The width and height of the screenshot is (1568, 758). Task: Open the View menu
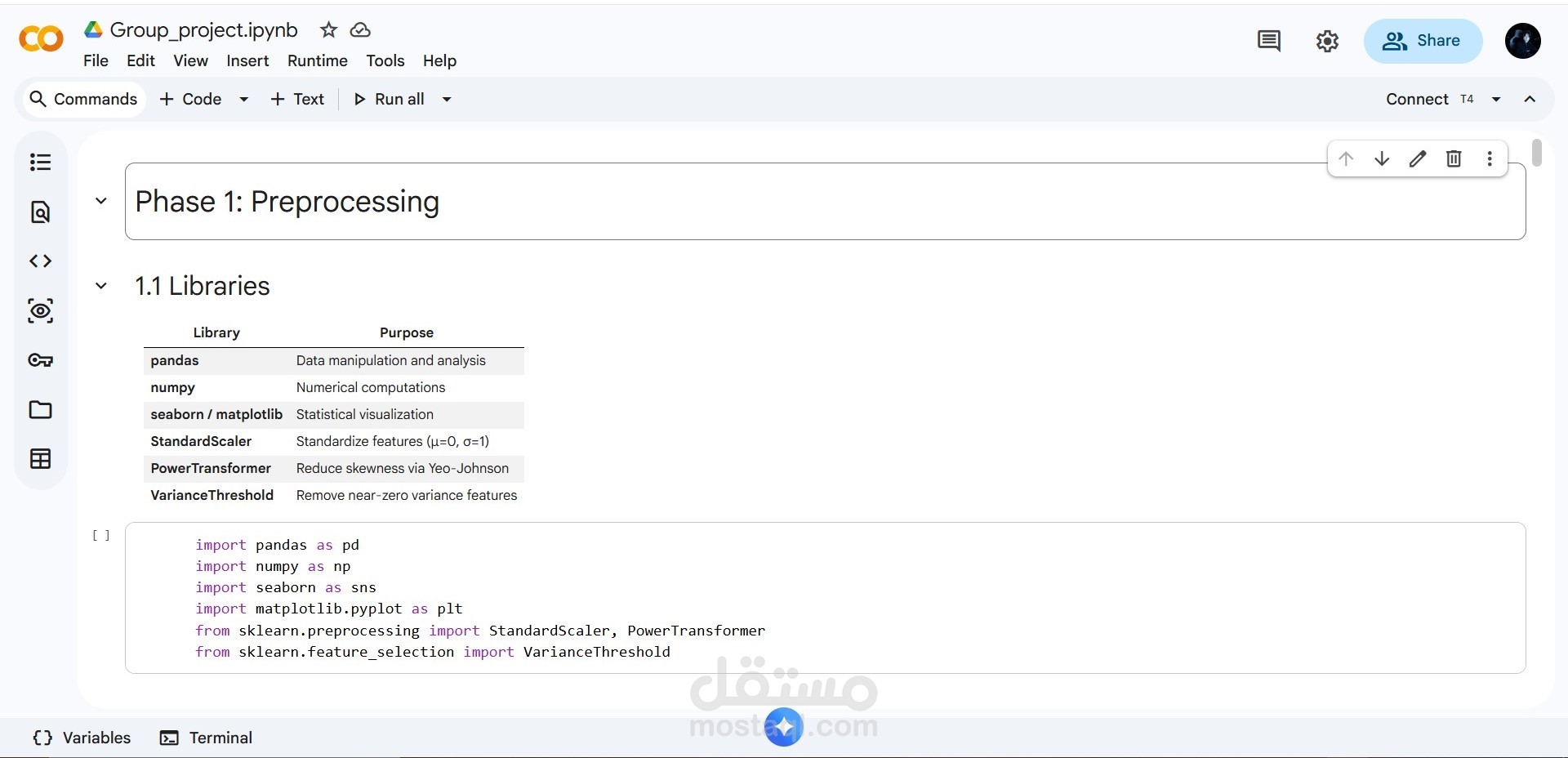point(190,60)
